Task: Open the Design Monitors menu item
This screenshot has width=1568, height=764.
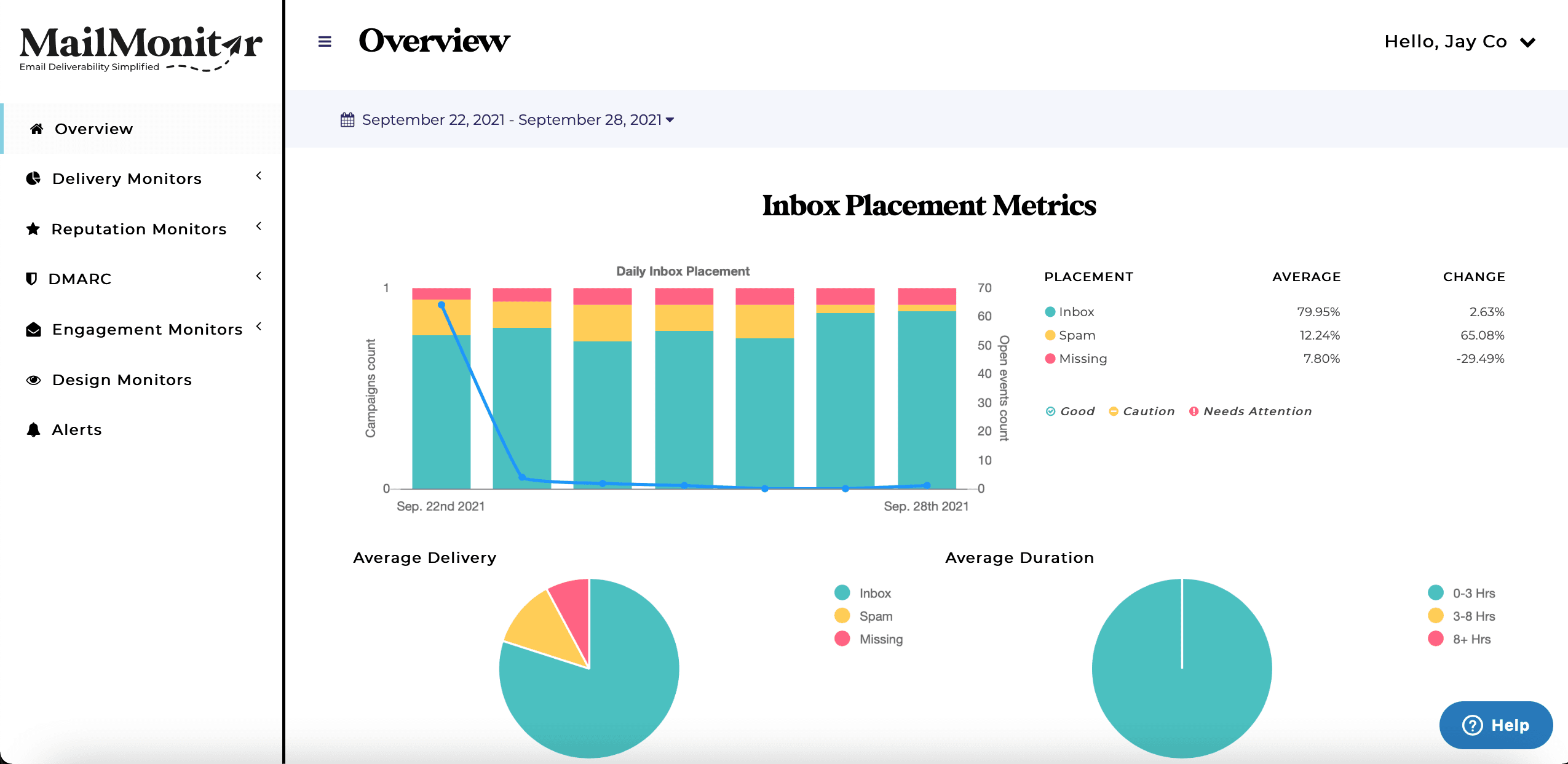Action: point(122,380)
